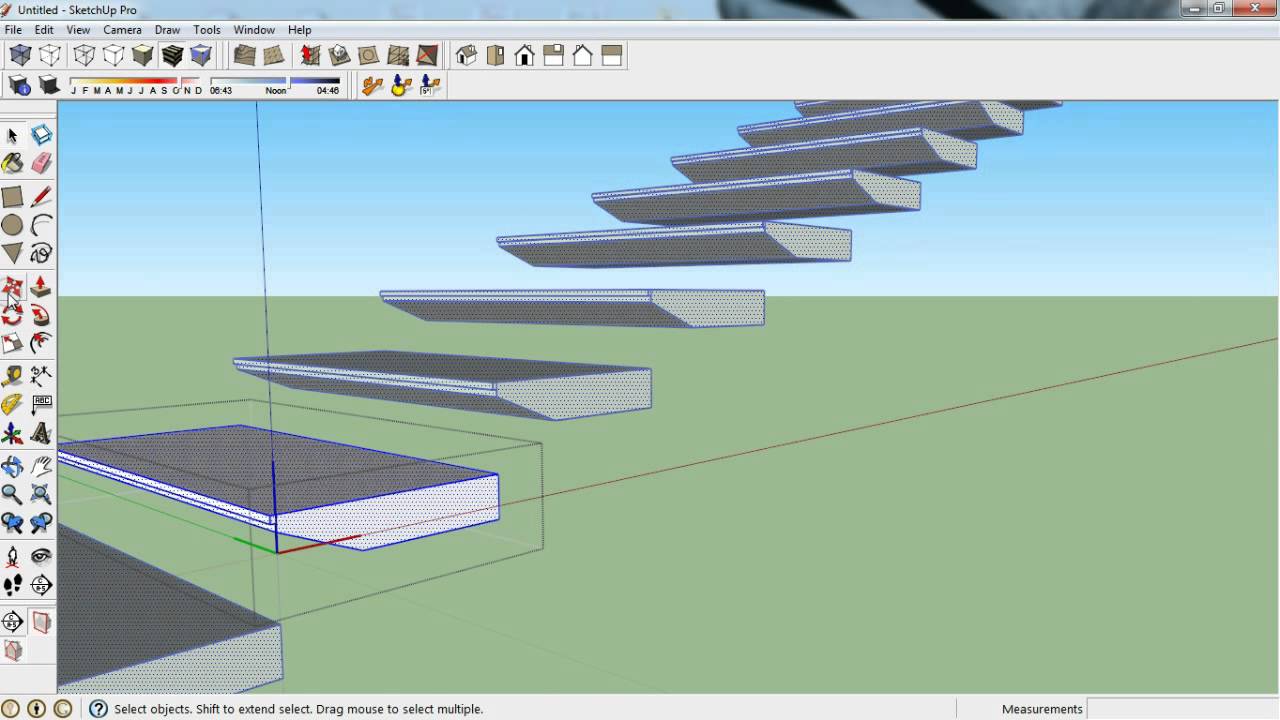Select the Eraser tool
This screenshot has height=720, width=1280.
[41, 163]
